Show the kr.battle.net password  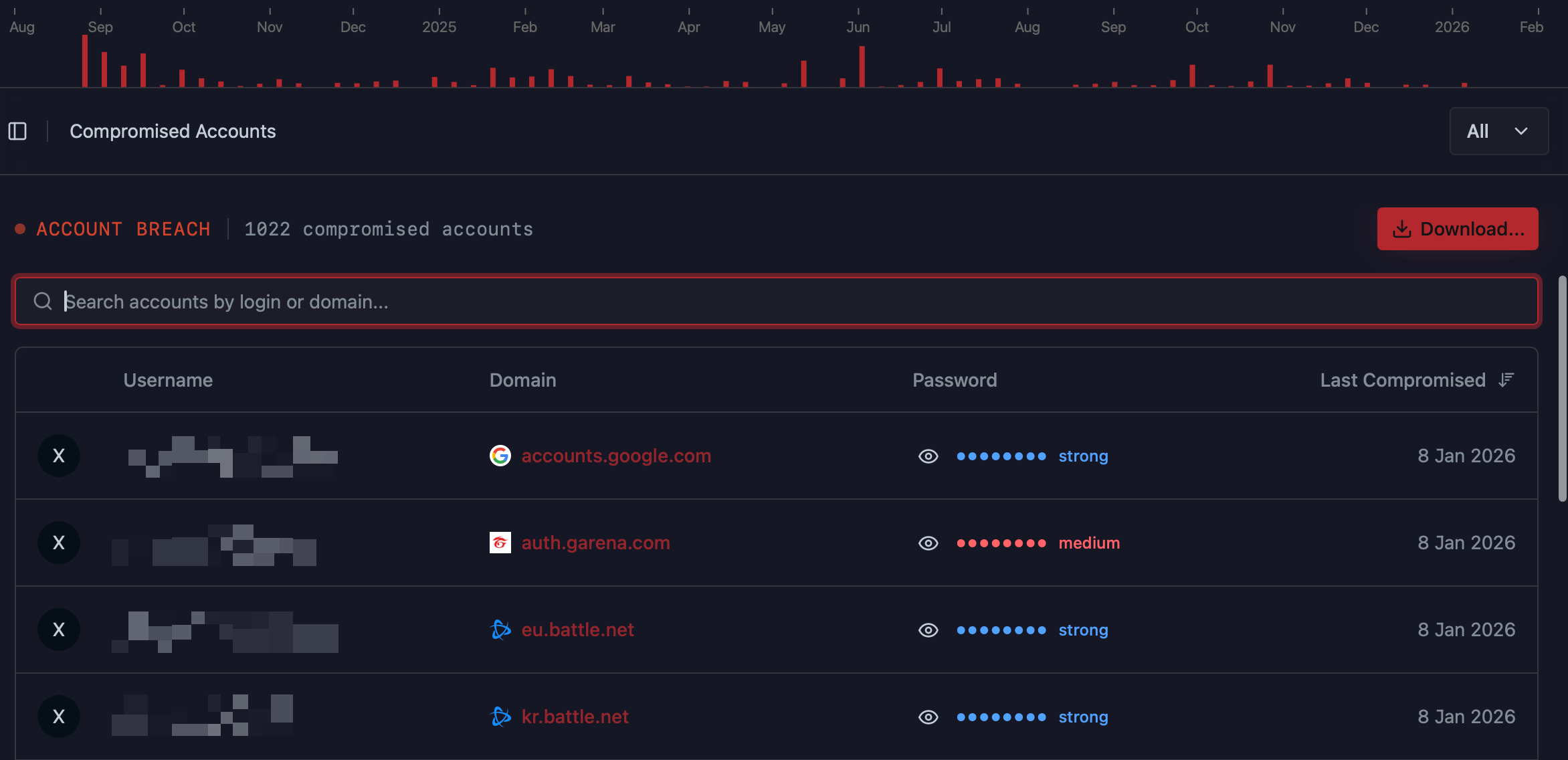click(x=928, y=717)
